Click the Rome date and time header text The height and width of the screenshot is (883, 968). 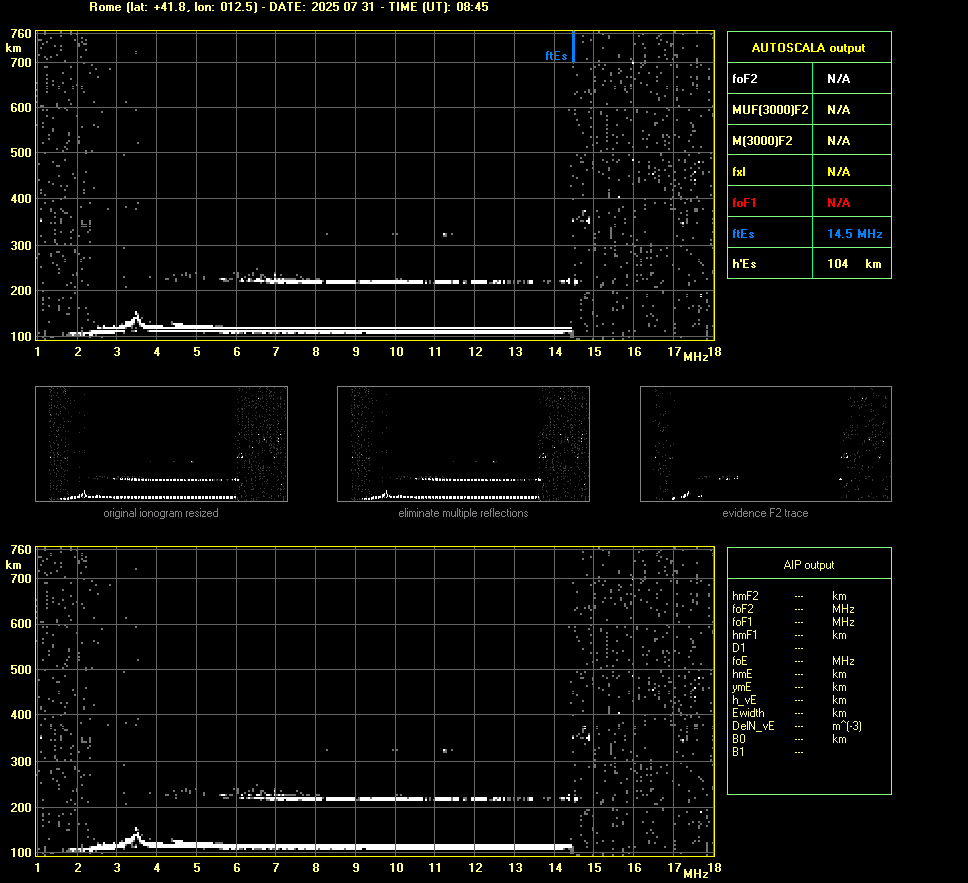point(289,7)
